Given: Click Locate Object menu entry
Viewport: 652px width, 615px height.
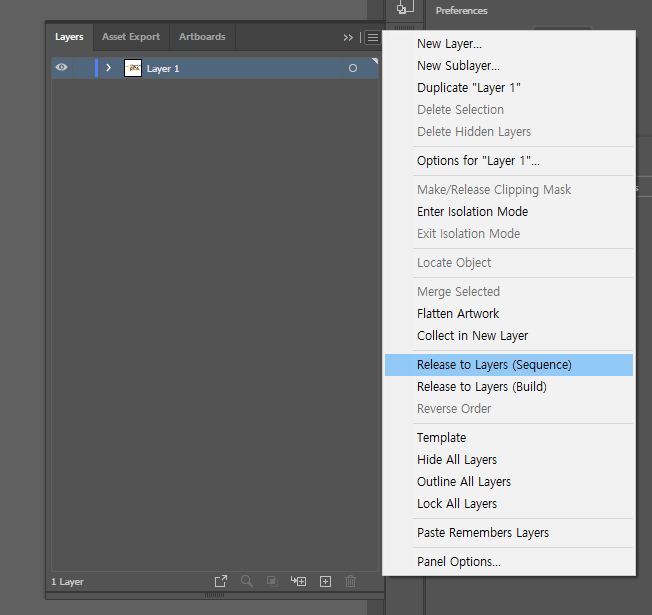Looking at the screenshot, I should pyautogui.click(x=509, y=263).
